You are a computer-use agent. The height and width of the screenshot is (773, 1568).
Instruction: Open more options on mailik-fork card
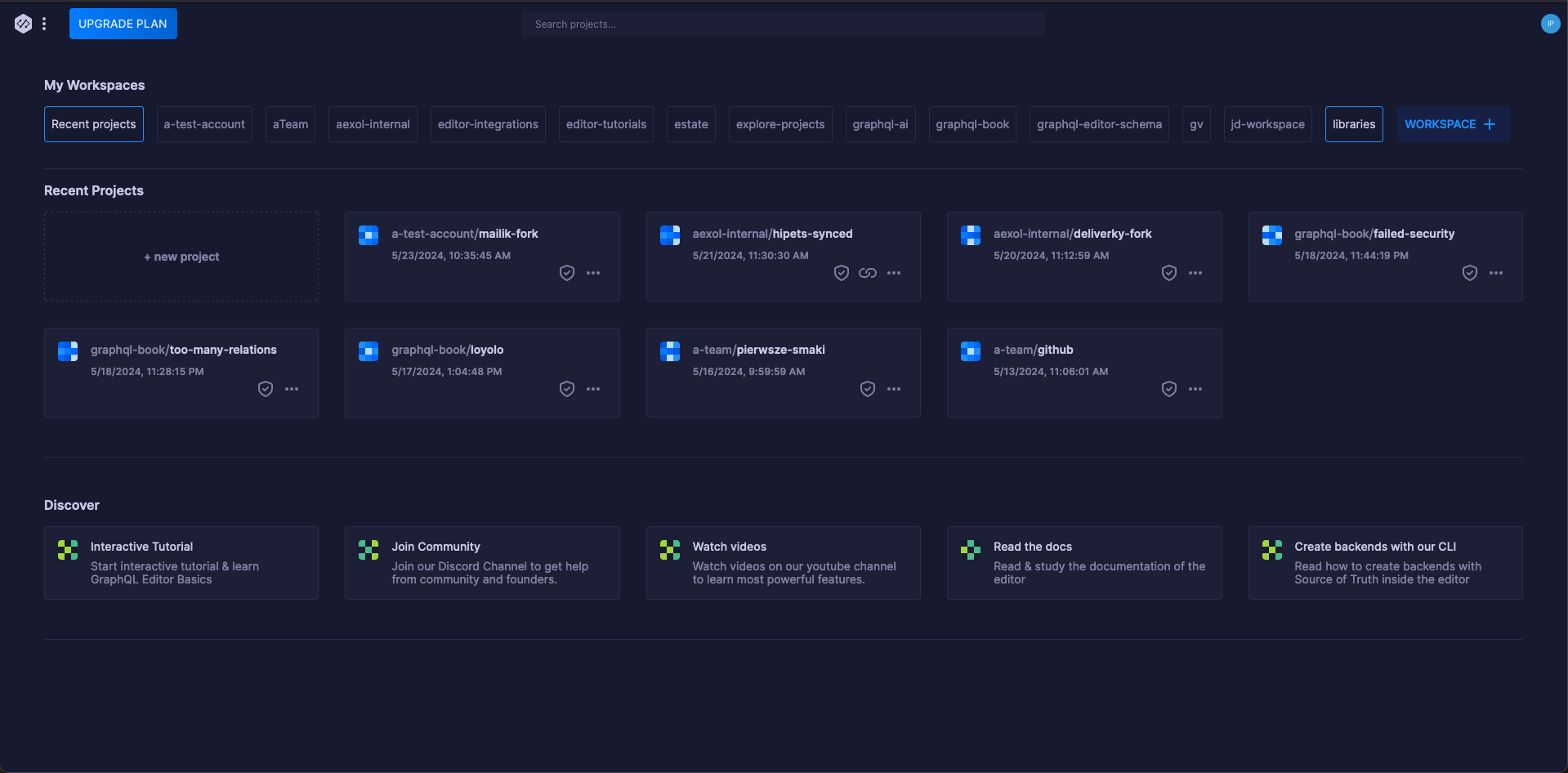coord(593,273)
